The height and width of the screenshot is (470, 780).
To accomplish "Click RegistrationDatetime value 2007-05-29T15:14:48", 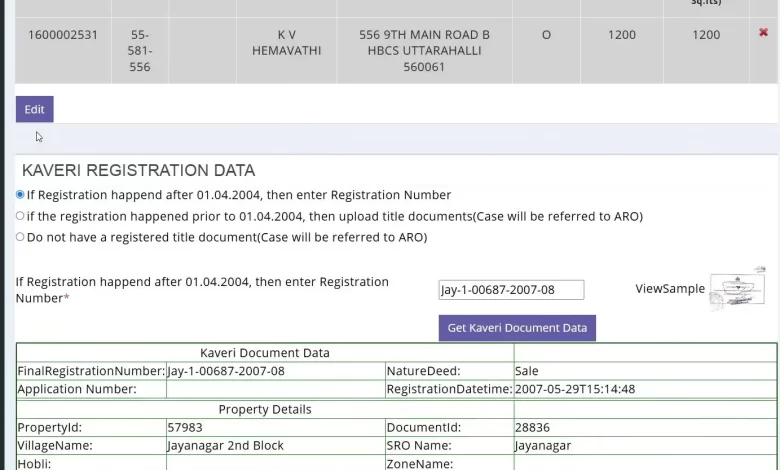I will [575, 389].
